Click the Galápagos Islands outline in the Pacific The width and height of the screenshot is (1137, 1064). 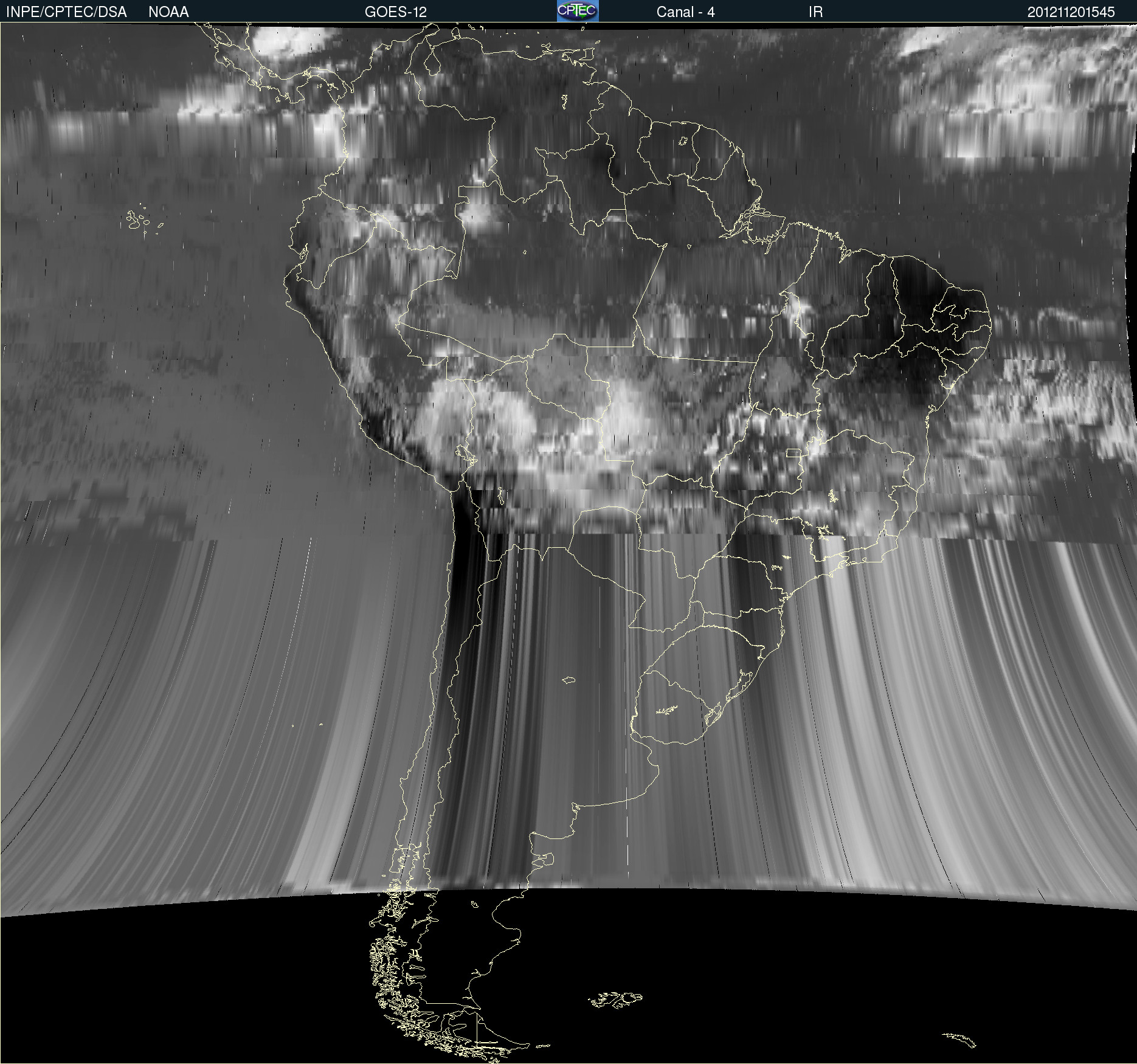(137, 221)
